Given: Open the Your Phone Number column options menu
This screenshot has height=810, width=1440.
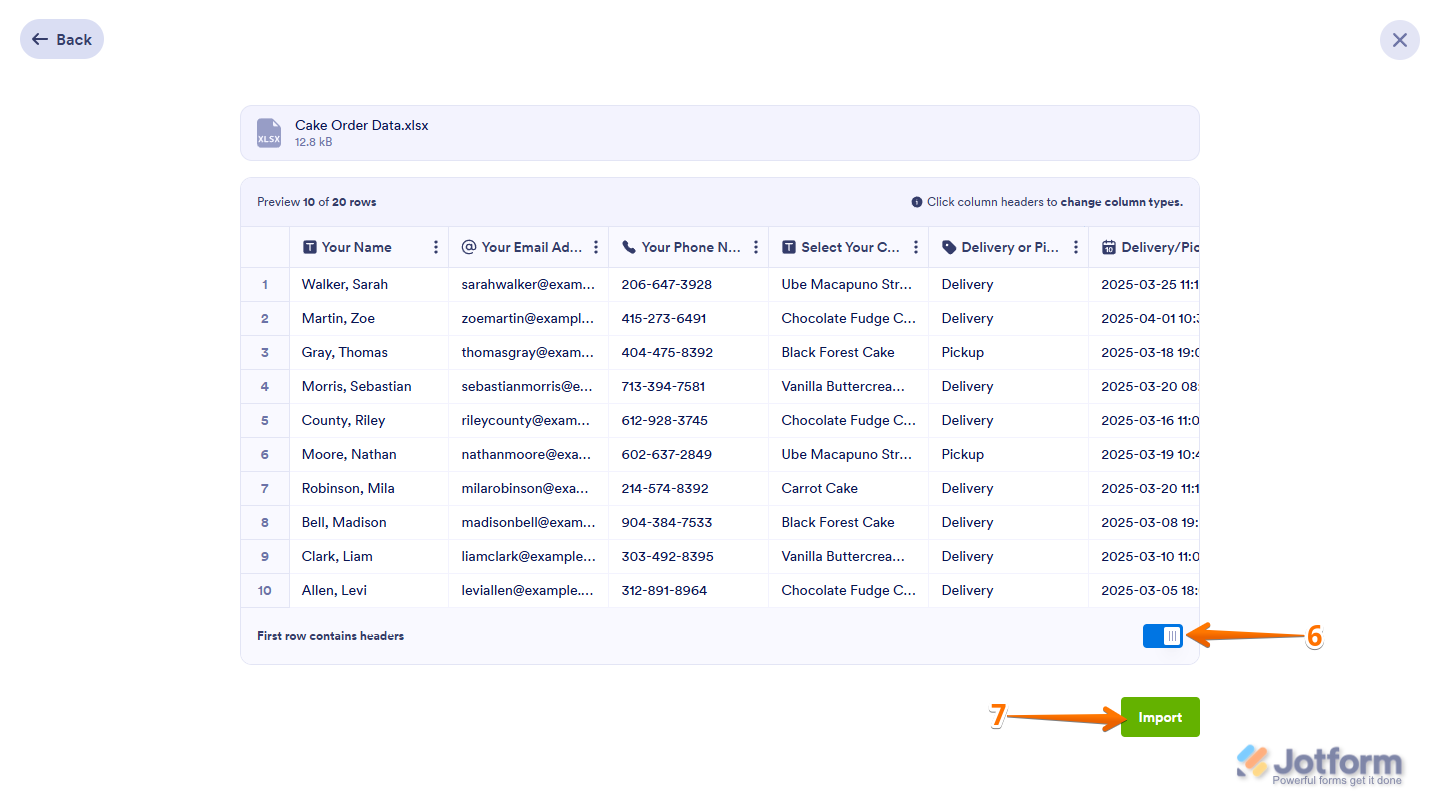Looking at the screenshot, I should (x=756, y=247).
